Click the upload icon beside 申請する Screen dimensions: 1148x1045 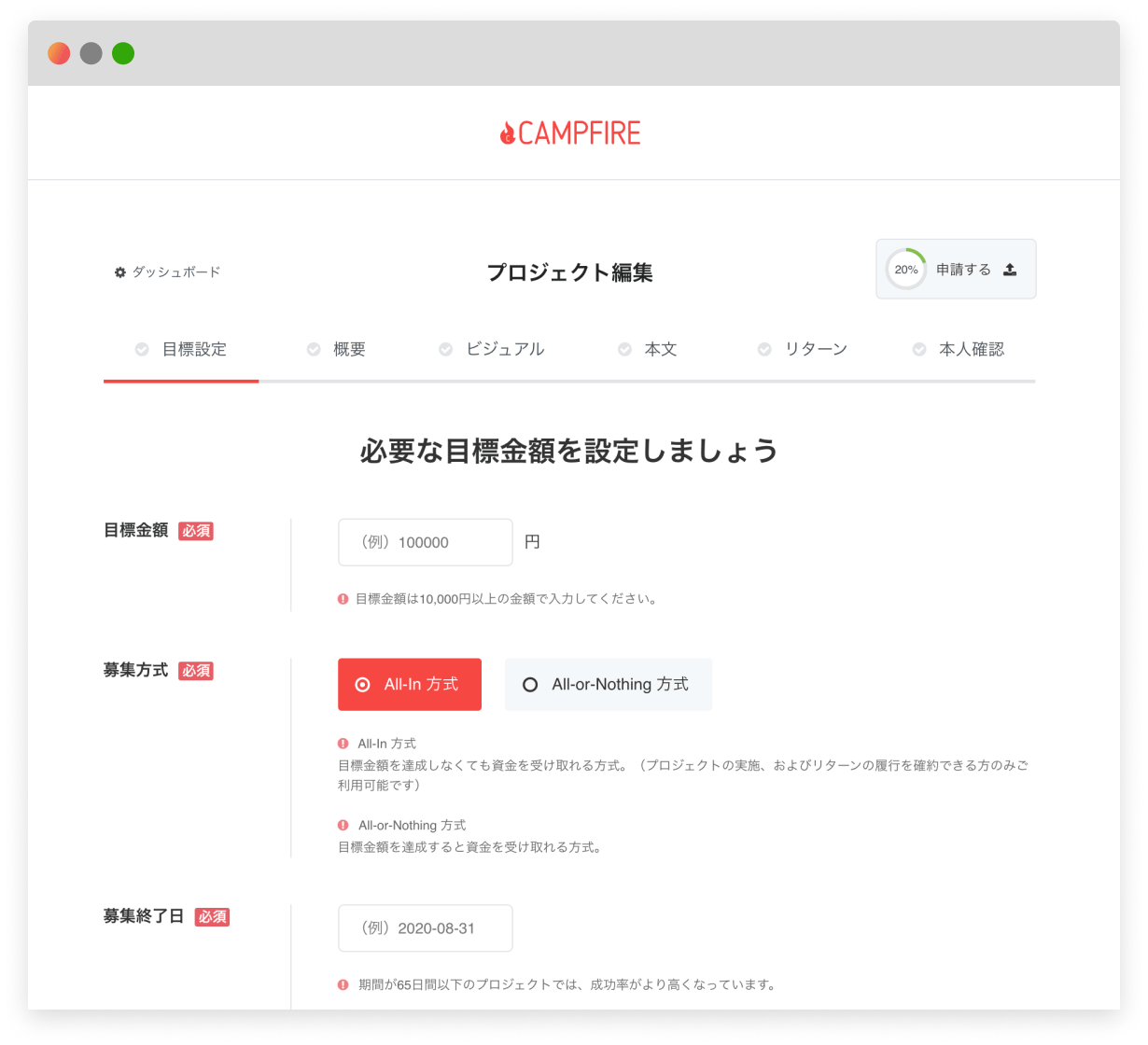coord(1009,270)
